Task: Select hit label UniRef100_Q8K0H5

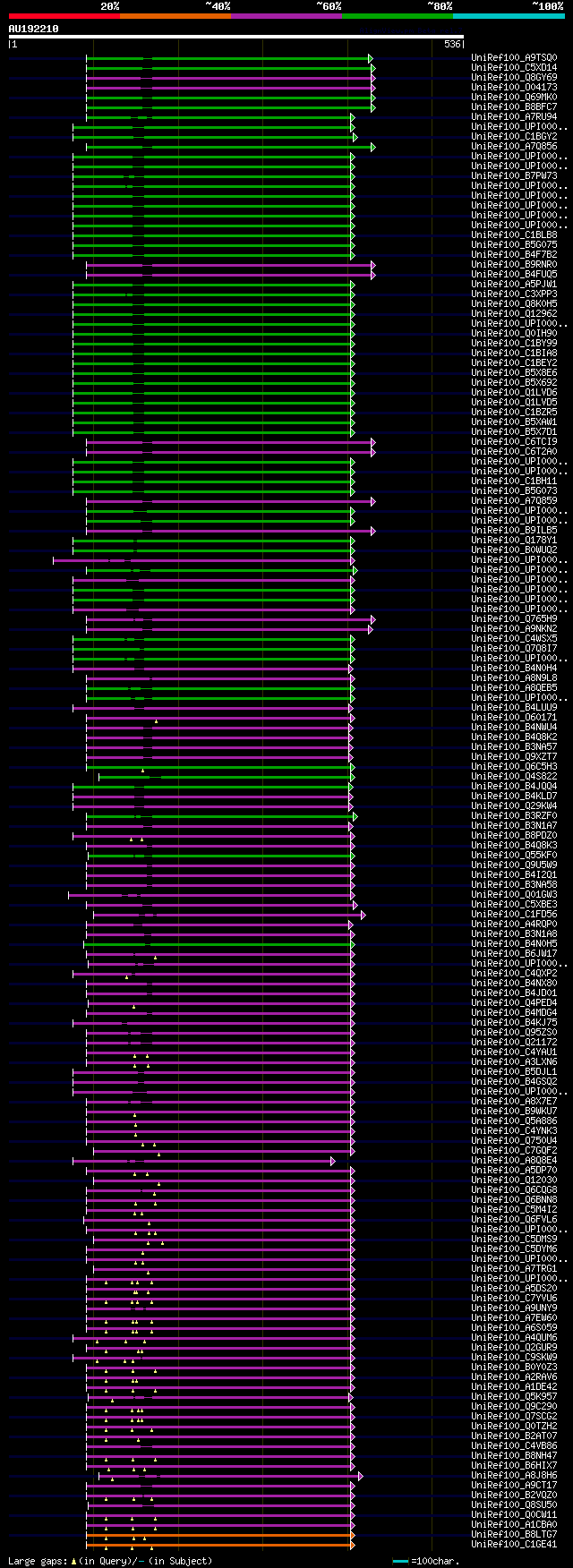Action: (514, 304)
